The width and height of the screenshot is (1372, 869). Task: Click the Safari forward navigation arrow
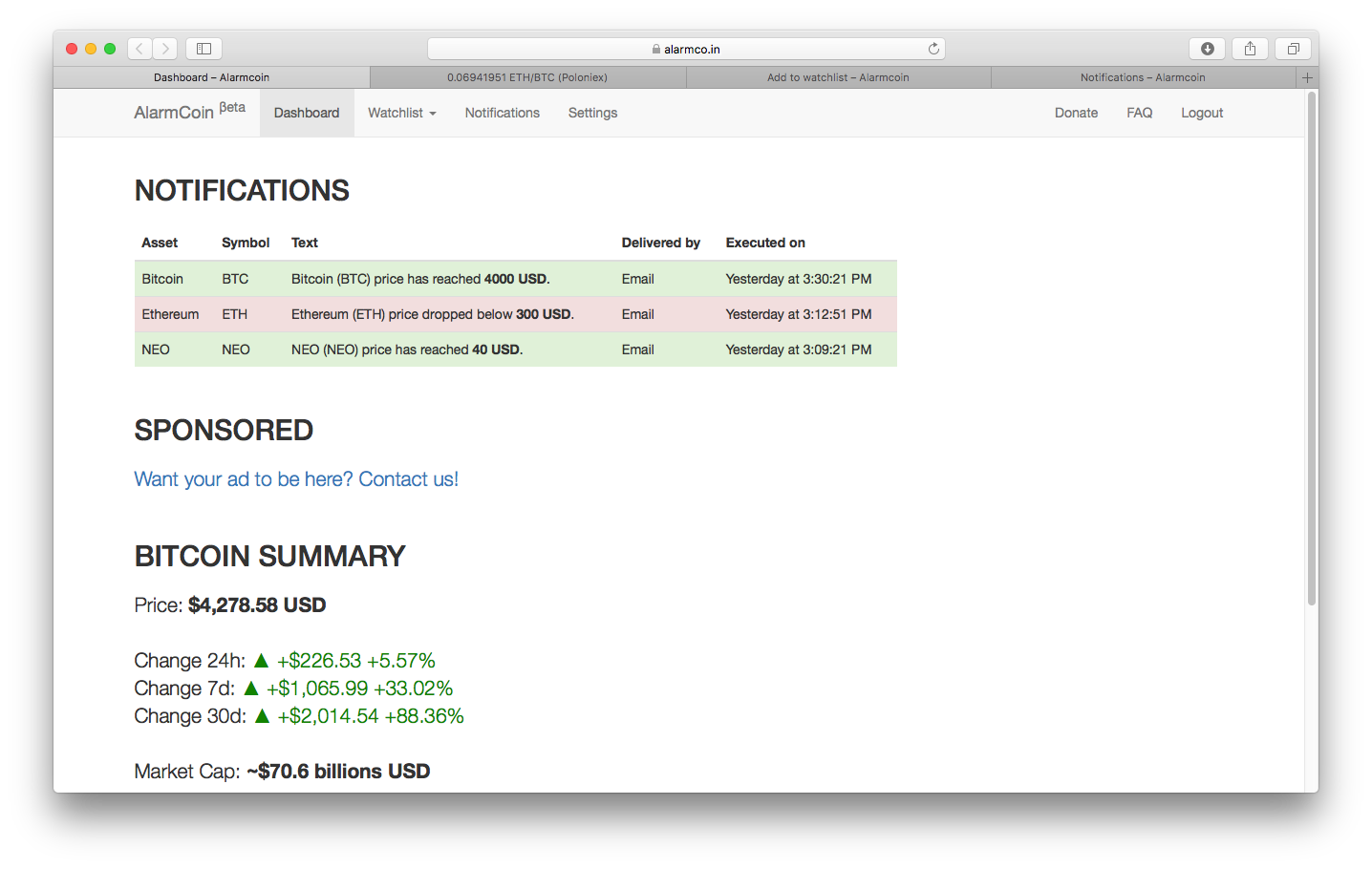click(165, 49)
